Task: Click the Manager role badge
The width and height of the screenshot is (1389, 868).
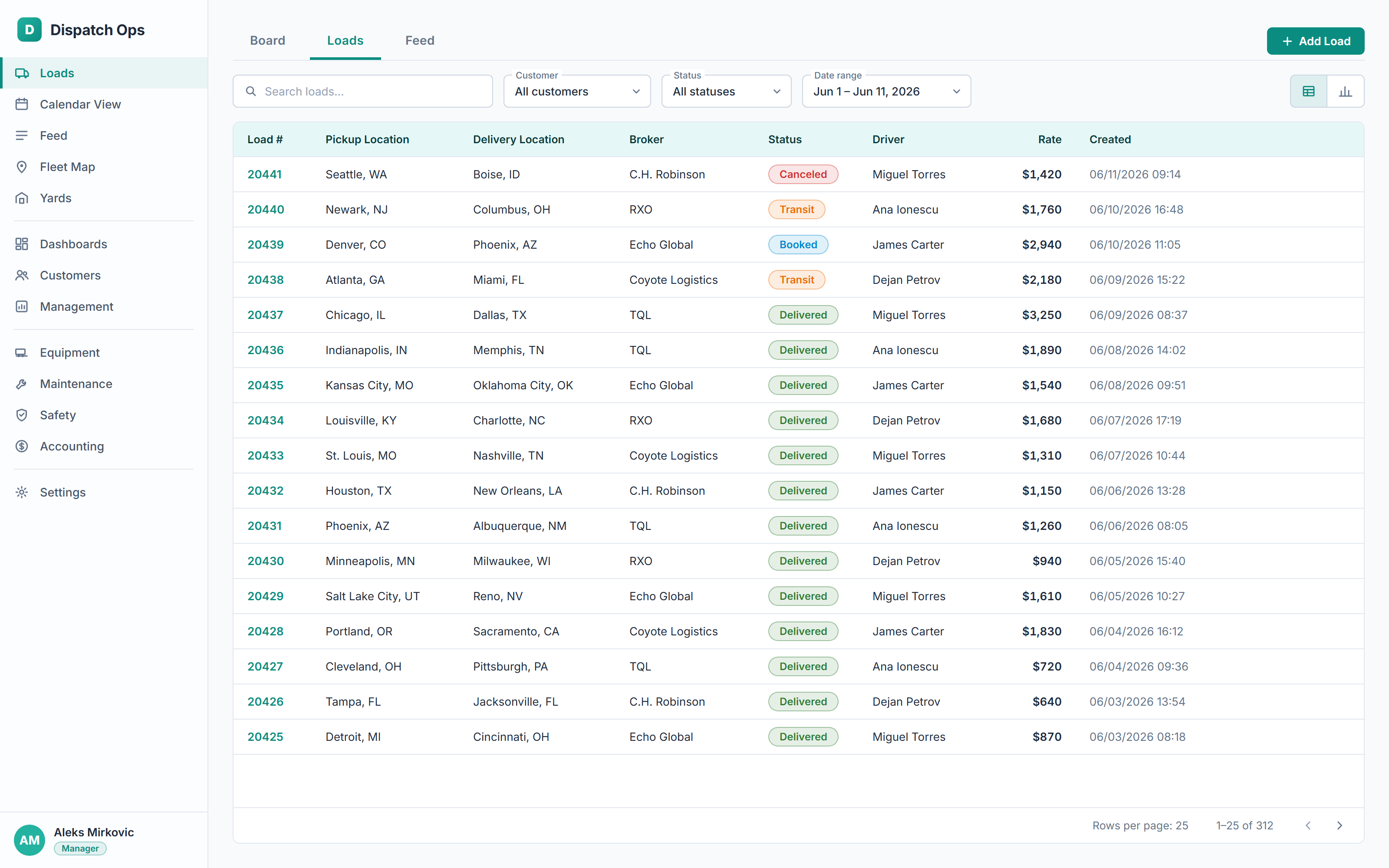Action: coord(80,848)
